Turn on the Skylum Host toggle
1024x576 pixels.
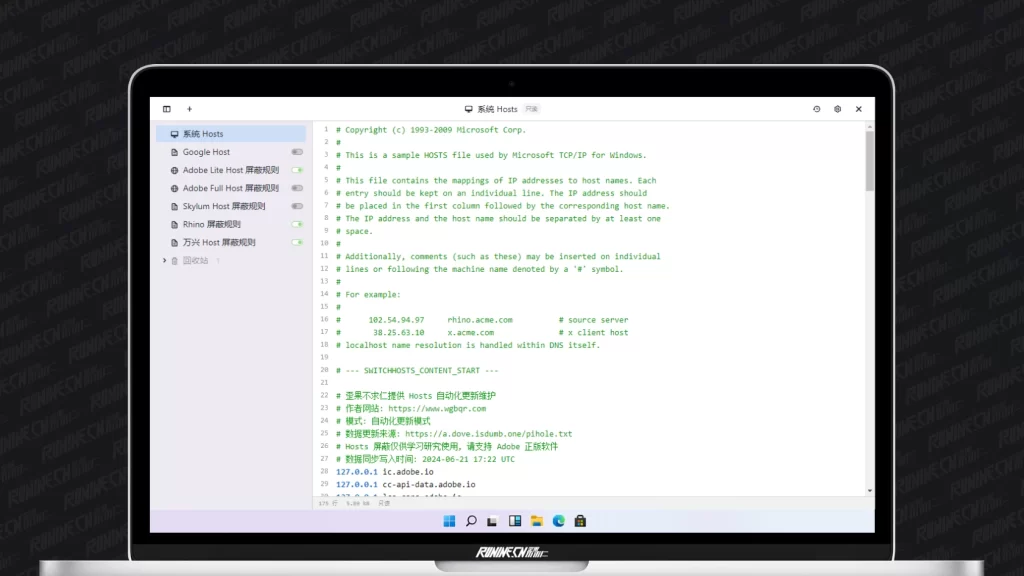297,206
